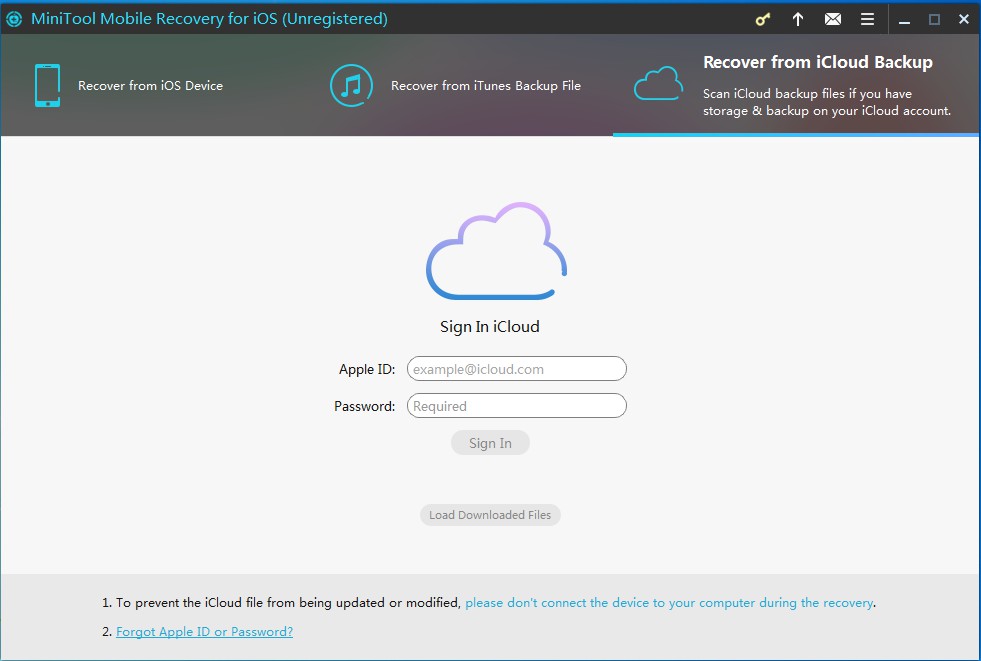
Task: Click the window title text
Action: 209,19
